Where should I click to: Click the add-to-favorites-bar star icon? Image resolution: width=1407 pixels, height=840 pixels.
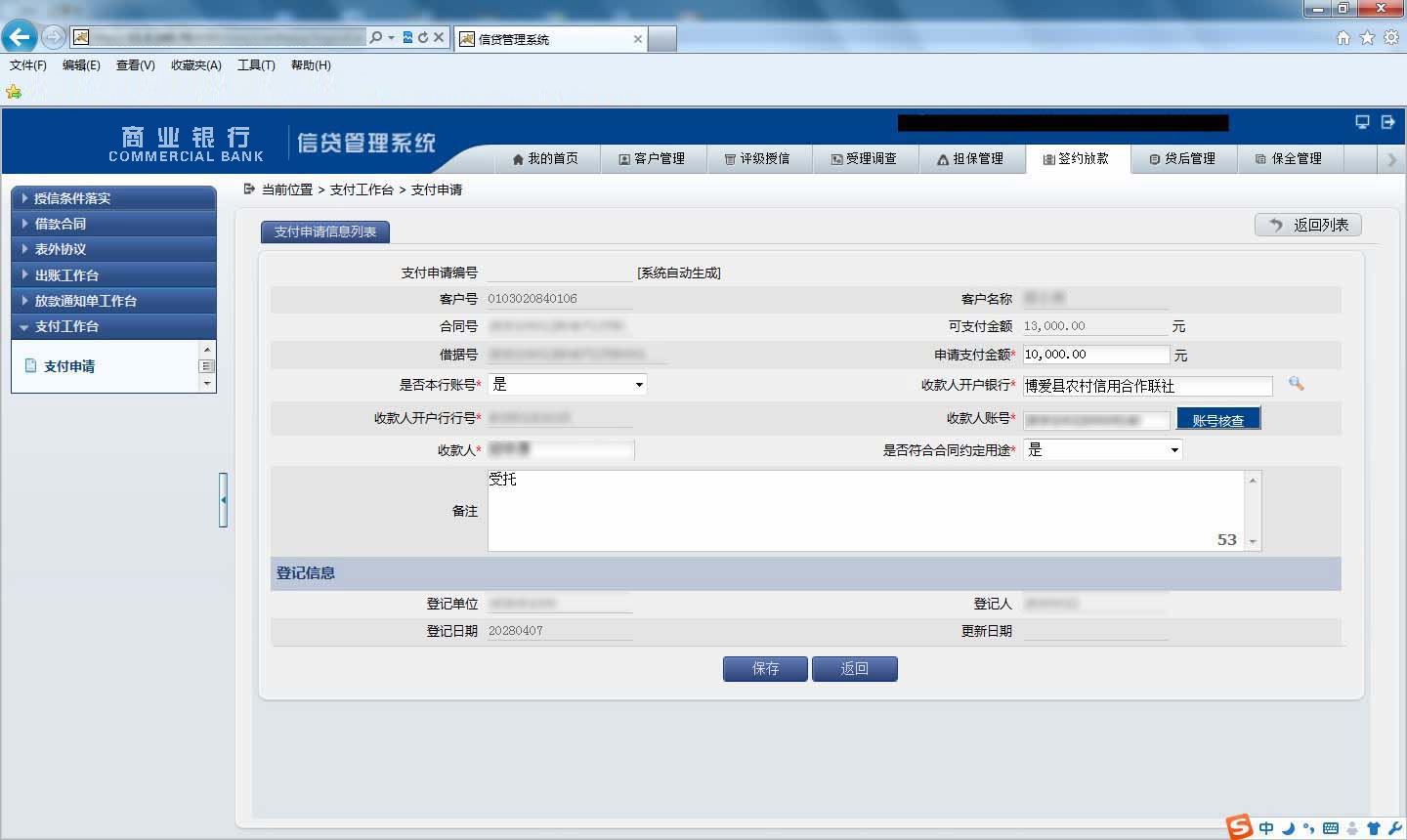click(14, 92)
